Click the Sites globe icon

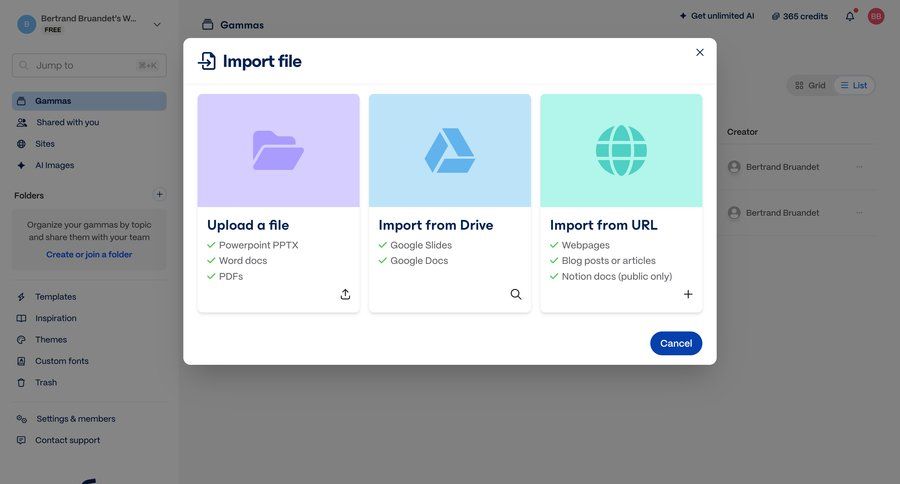(21, 144)
